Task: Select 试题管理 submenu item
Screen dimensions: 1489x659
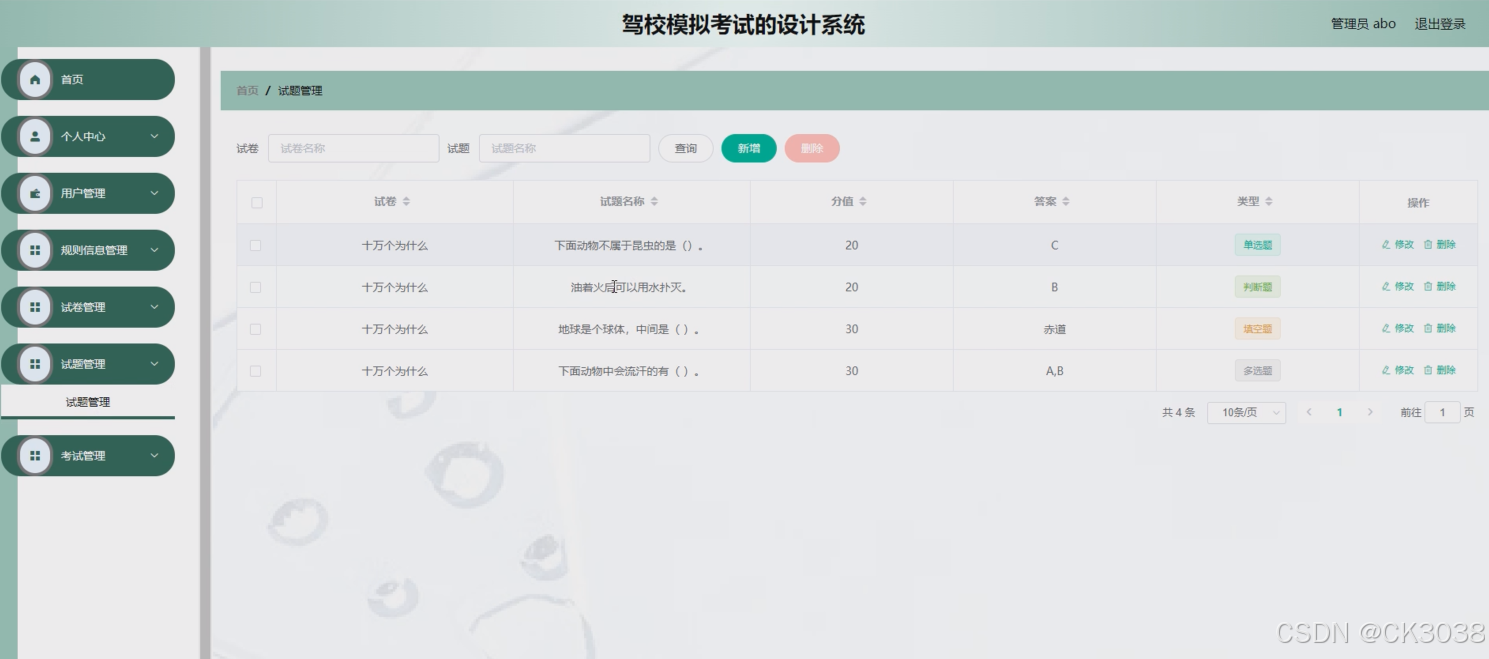Action: 88,402
